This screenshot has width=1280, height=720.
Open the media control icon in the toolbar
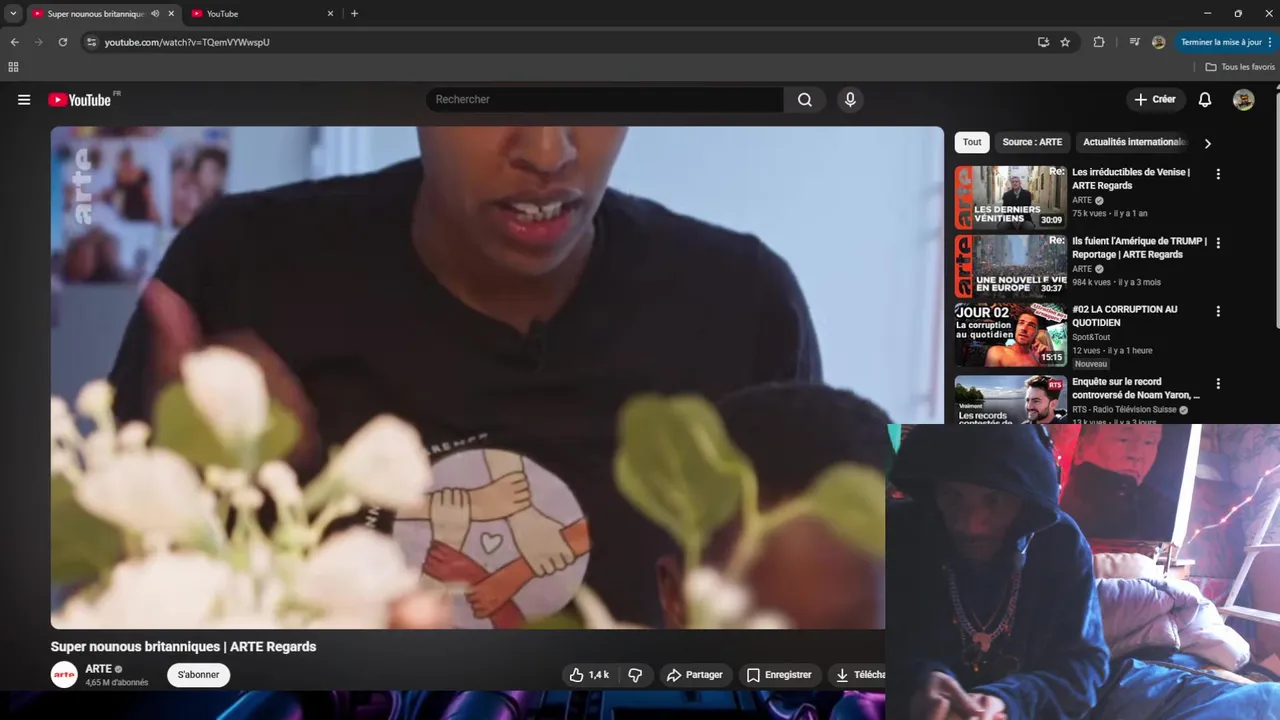coord(1134,42)
